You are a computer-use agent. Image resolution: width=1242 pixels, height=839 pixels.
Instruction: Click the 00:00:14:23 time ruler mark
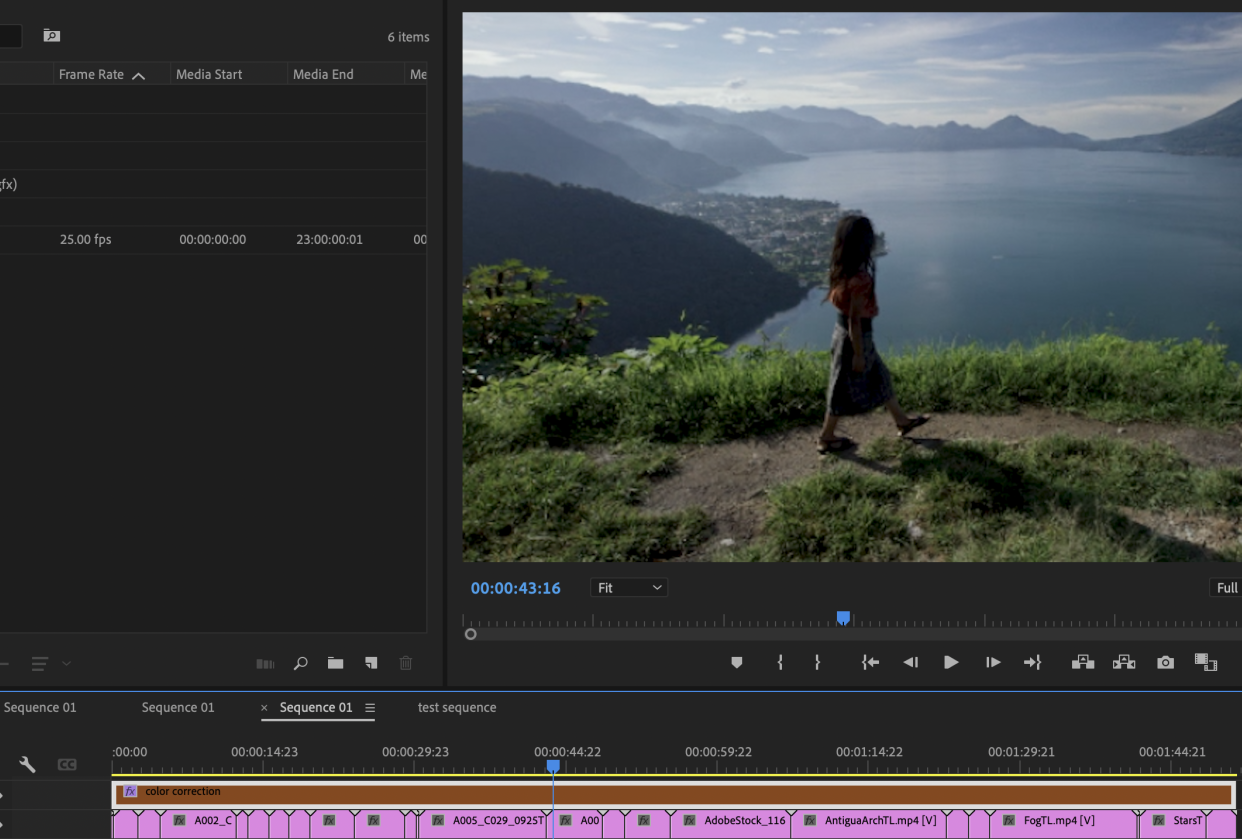point(264,752)
